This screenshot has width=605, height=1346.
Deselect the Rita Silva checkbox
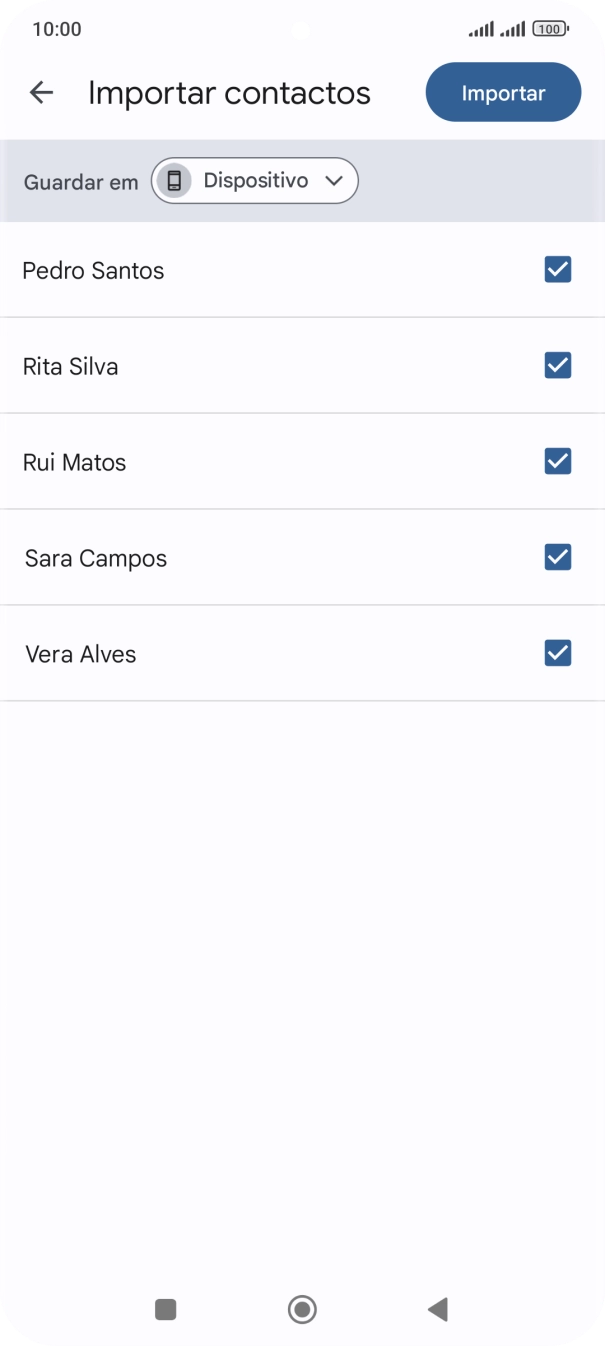[557, 365]
